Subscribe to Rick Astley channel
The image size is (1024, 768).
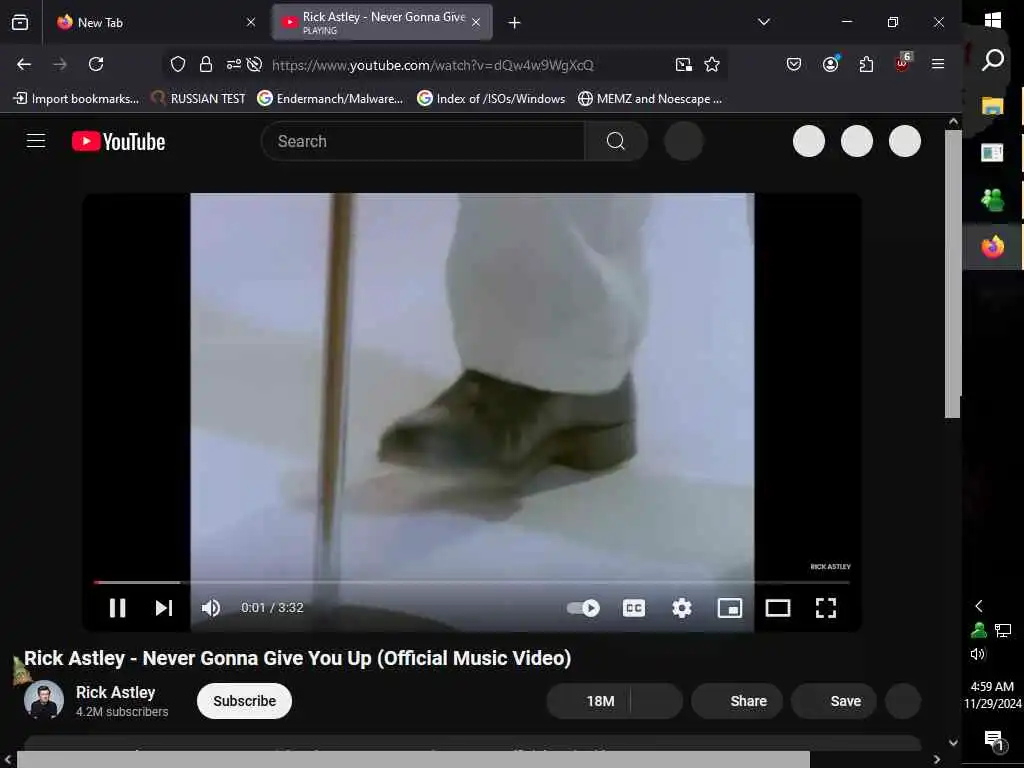(x=244, y=701)
